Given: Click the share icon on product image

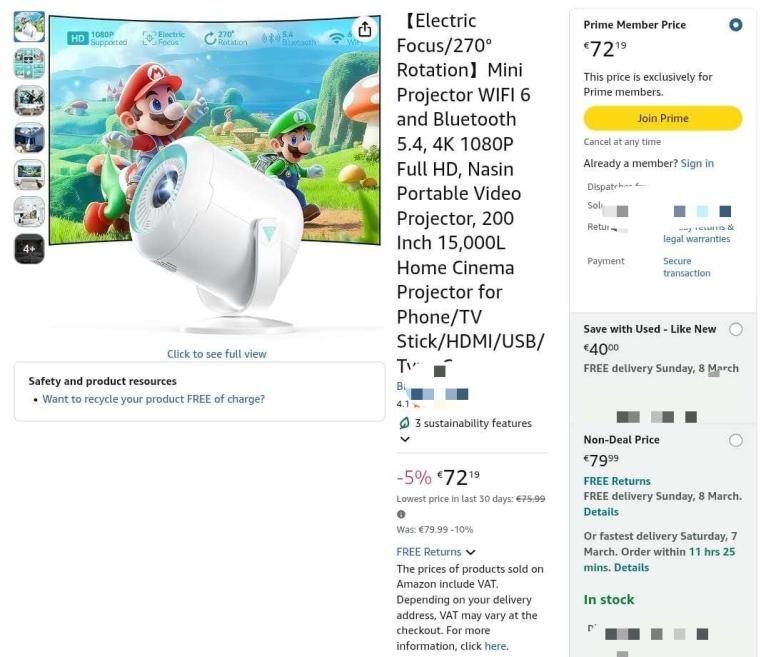Looking at the screenshot, I should pyautogui.click(x=364, y=29).
